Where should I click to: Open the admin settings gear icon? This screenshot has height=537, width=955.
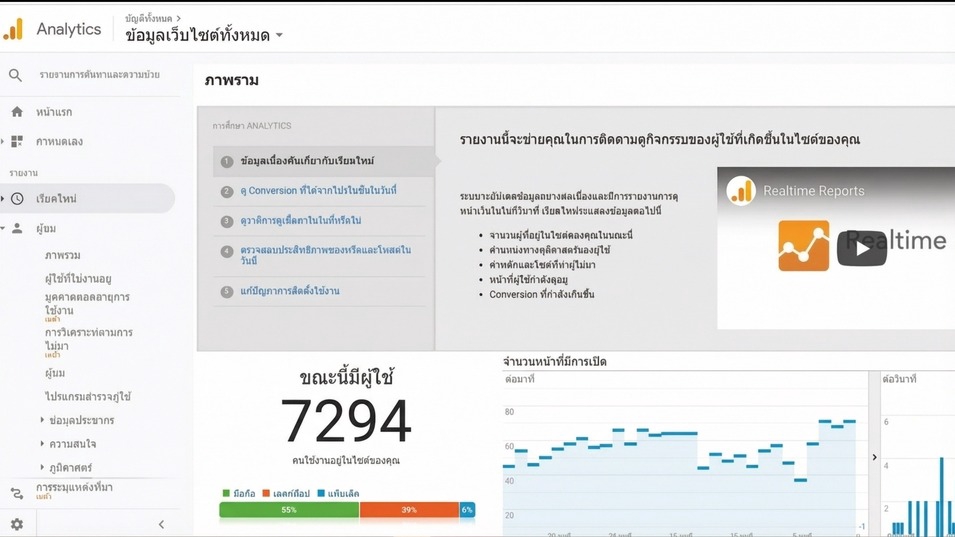[x=17, y=524]
